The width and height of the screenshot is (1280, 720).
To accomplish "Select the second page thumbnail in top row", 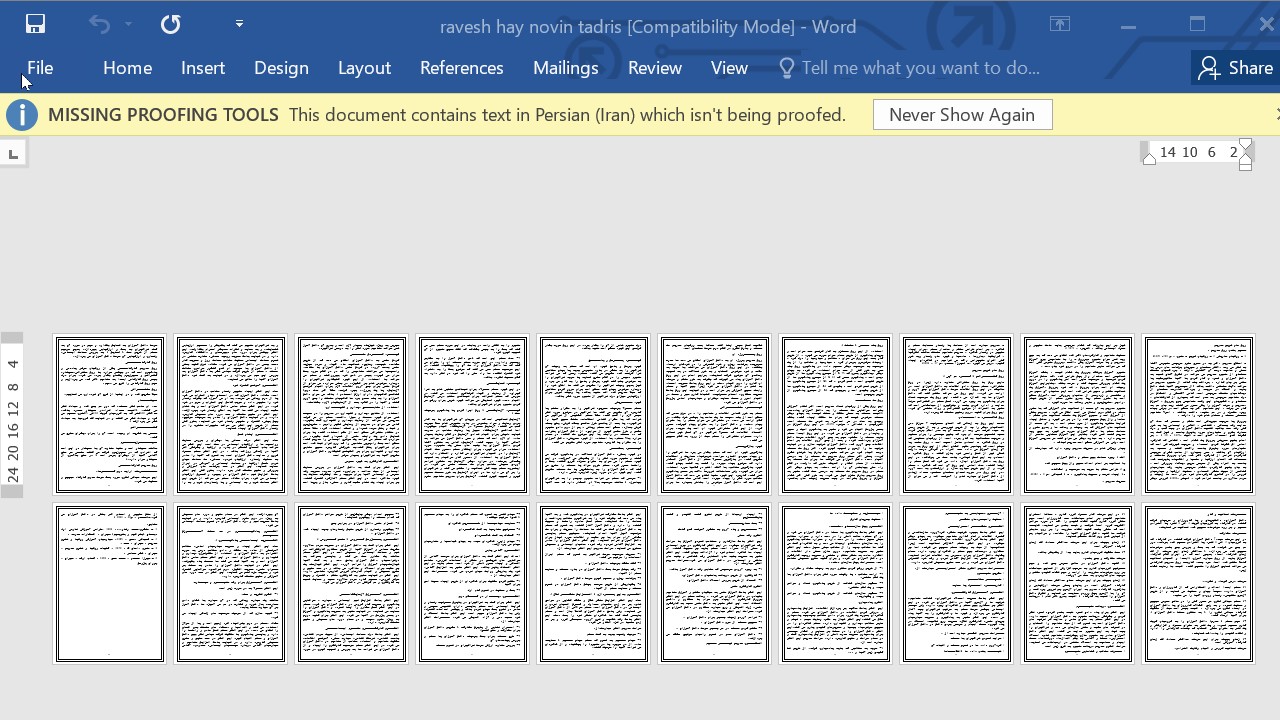I will pyautogui.click(x=230, y=415).
